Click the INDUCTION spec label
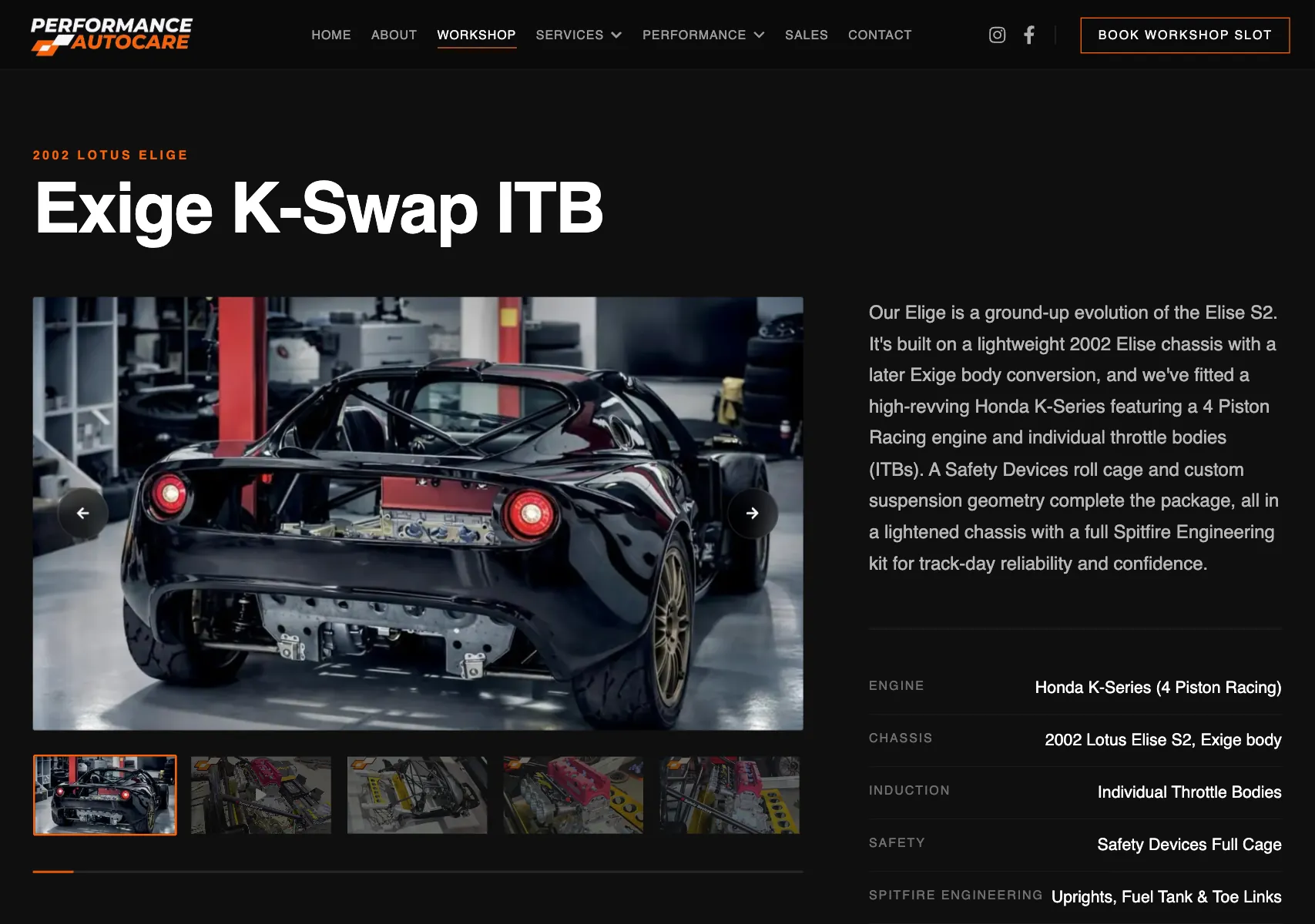This screenshot has height=924, width=1315. (x=909, y=791)
